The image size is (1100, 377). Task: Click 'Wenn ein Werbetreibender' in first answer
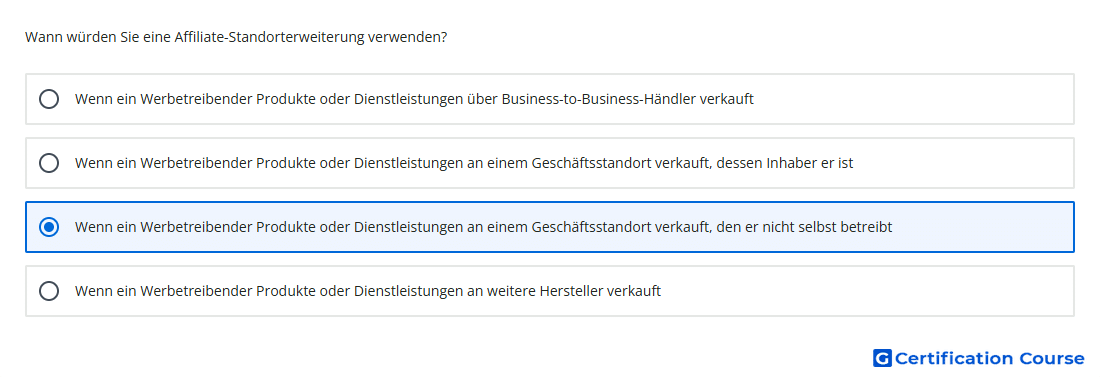pyautogui.click(x=163, y=99)
